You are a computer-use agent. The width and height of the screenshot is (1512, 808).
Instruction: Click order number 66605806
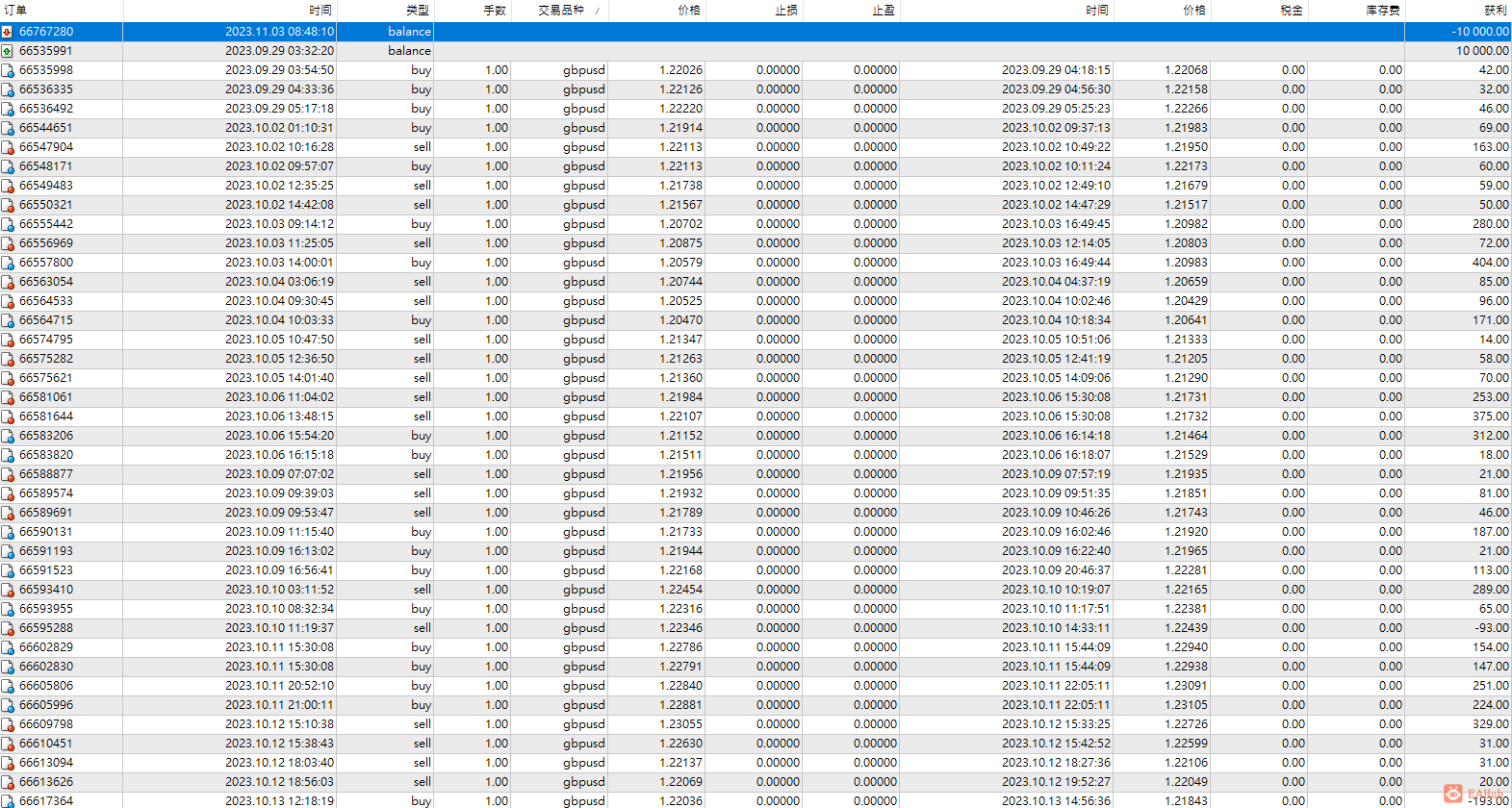46,686
